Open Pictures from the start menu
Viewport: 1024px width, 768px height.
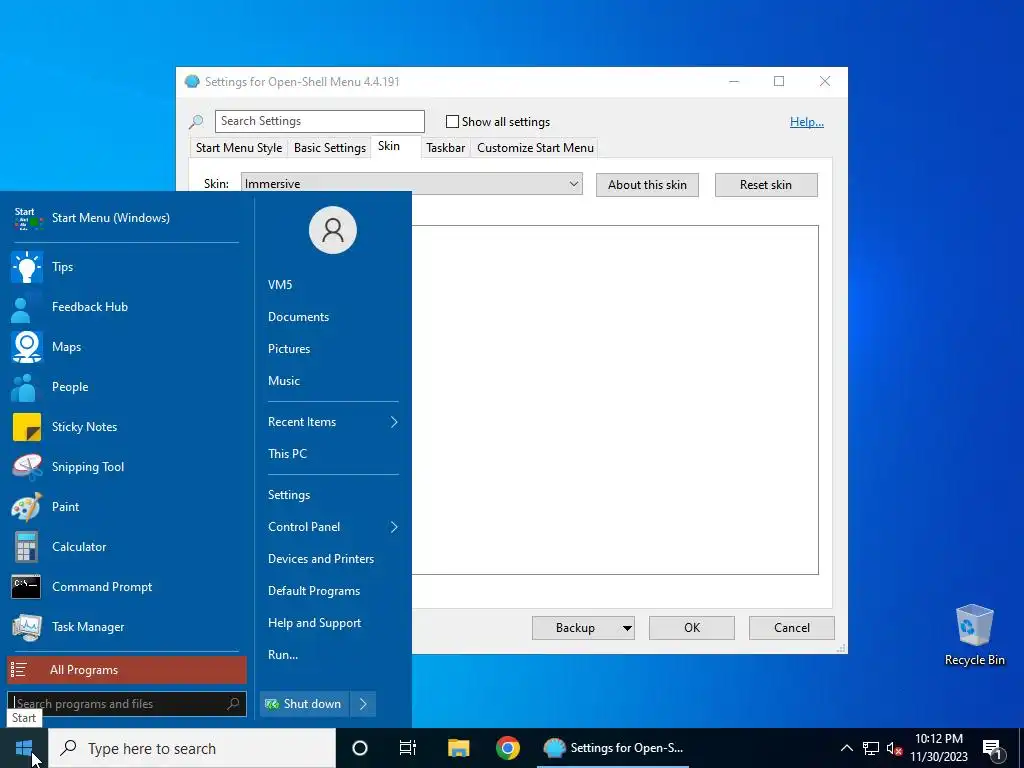(x=289, y=349)
